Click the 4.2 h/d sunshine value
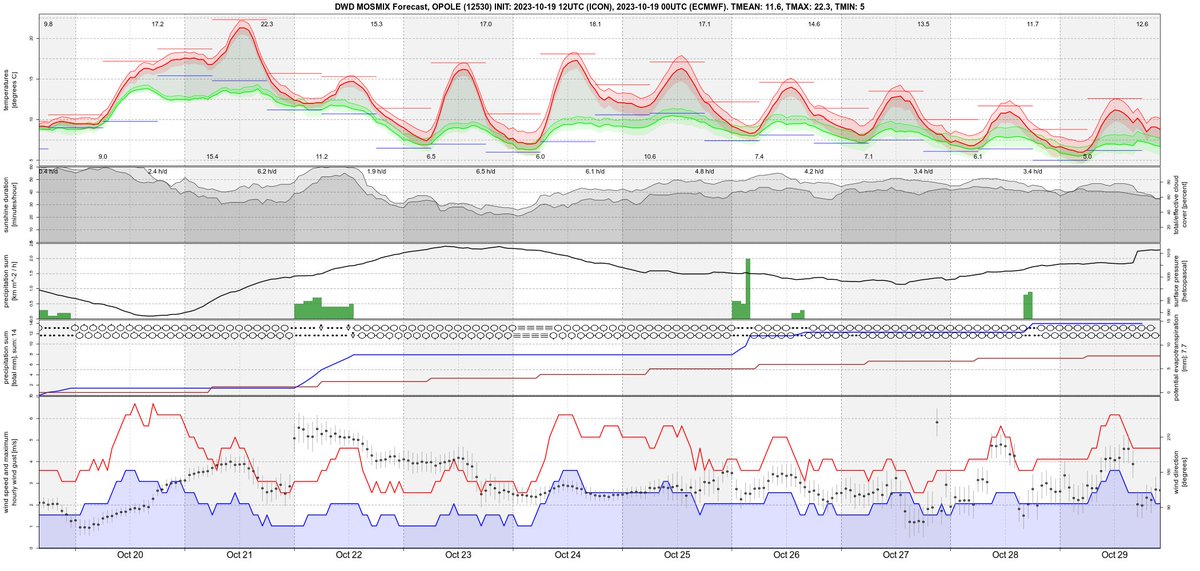 pyautogui.click(x=814, y=172)
